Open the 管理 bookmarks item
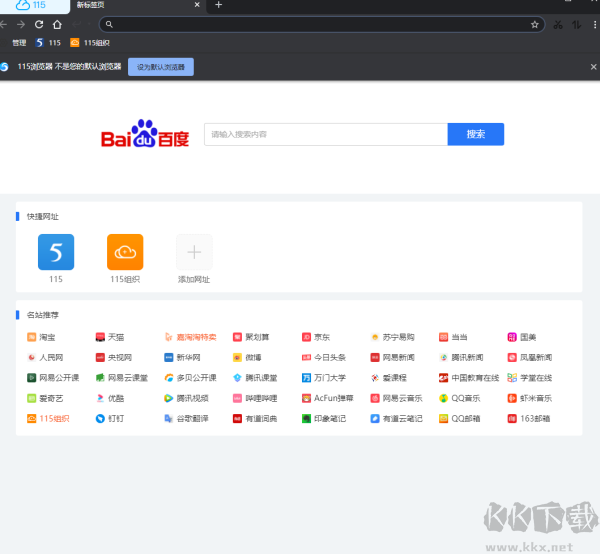Image resolution: width=600 pixels, height=554 pixels. [19, 43]
